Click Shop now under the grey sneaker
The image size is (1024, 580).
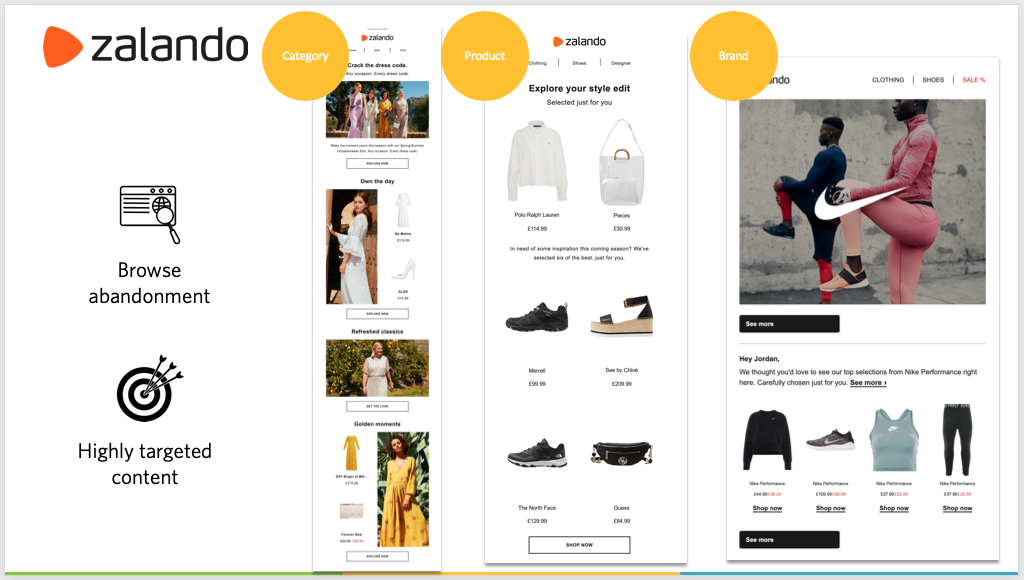coord(831,508)
